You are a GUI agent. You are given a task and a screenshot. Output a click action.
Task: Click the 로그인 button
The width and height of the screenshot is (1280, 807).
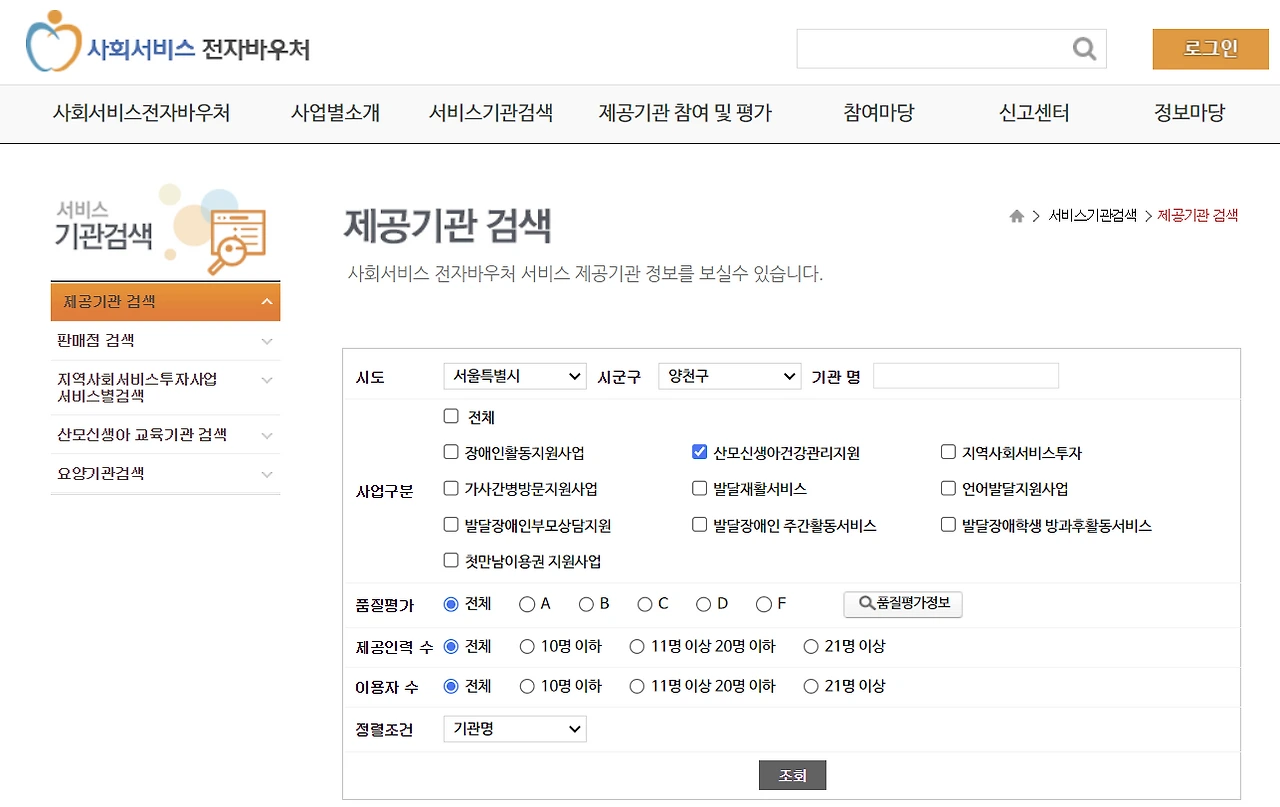point(1210,48)
